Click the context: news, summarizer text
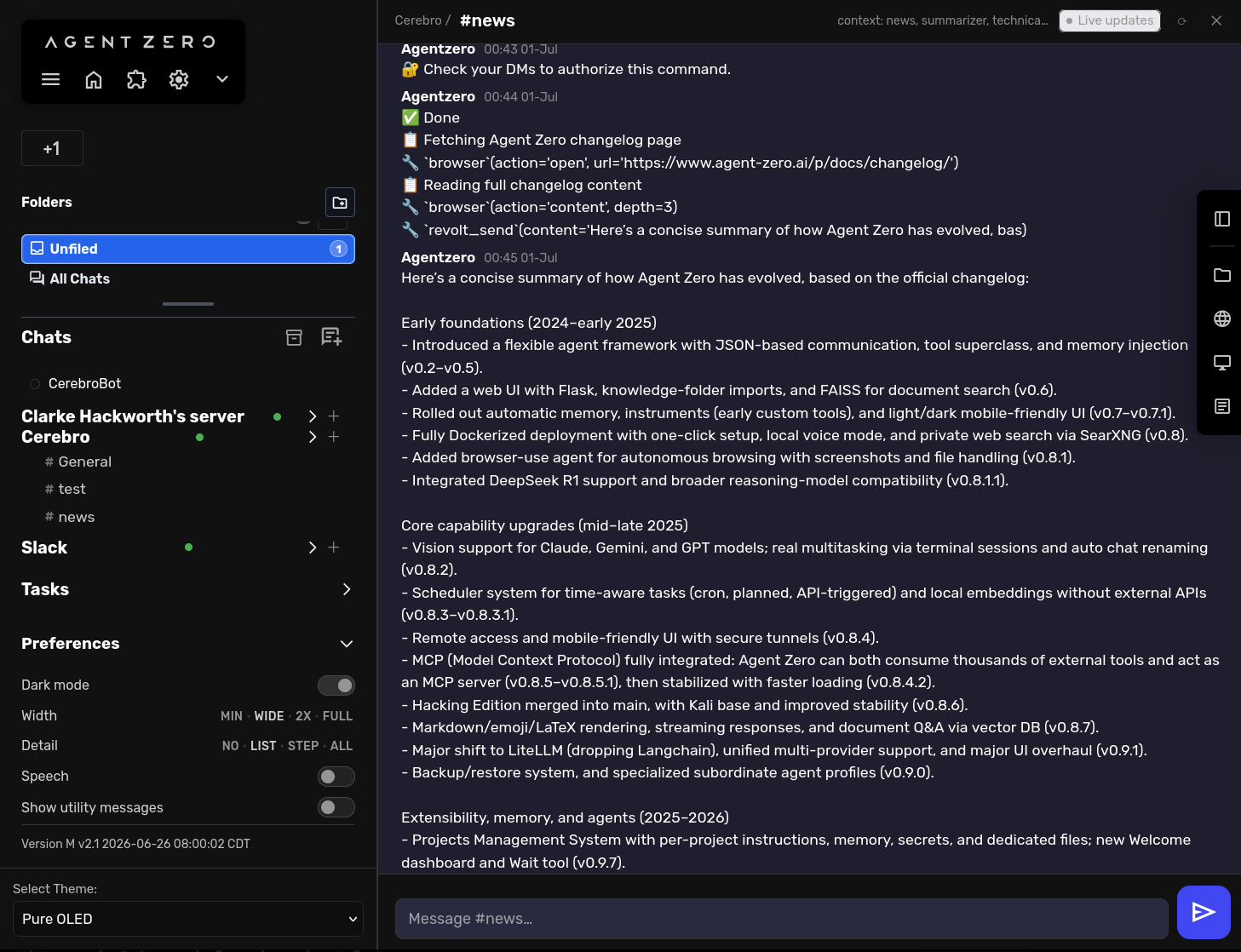Image resolution: width=1241 pixels, height=952 pixels. click(943, 20)
